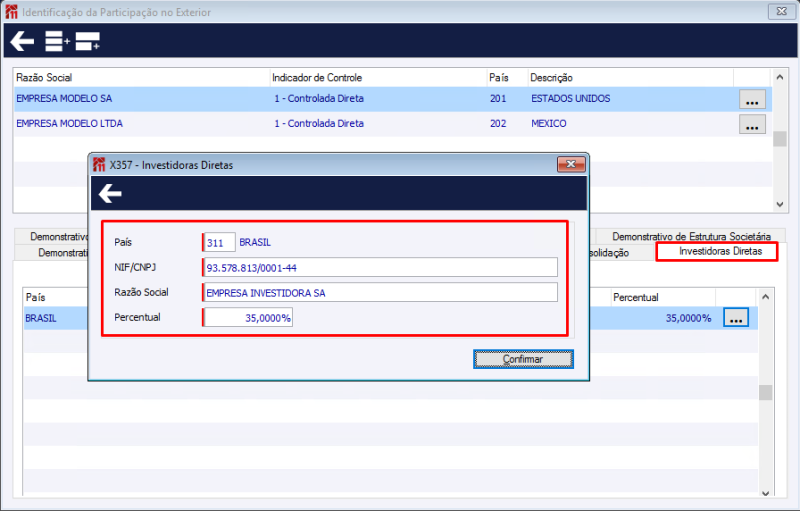Close the X357 Investidoras Diretas dialog

click(x=571, y=164)
